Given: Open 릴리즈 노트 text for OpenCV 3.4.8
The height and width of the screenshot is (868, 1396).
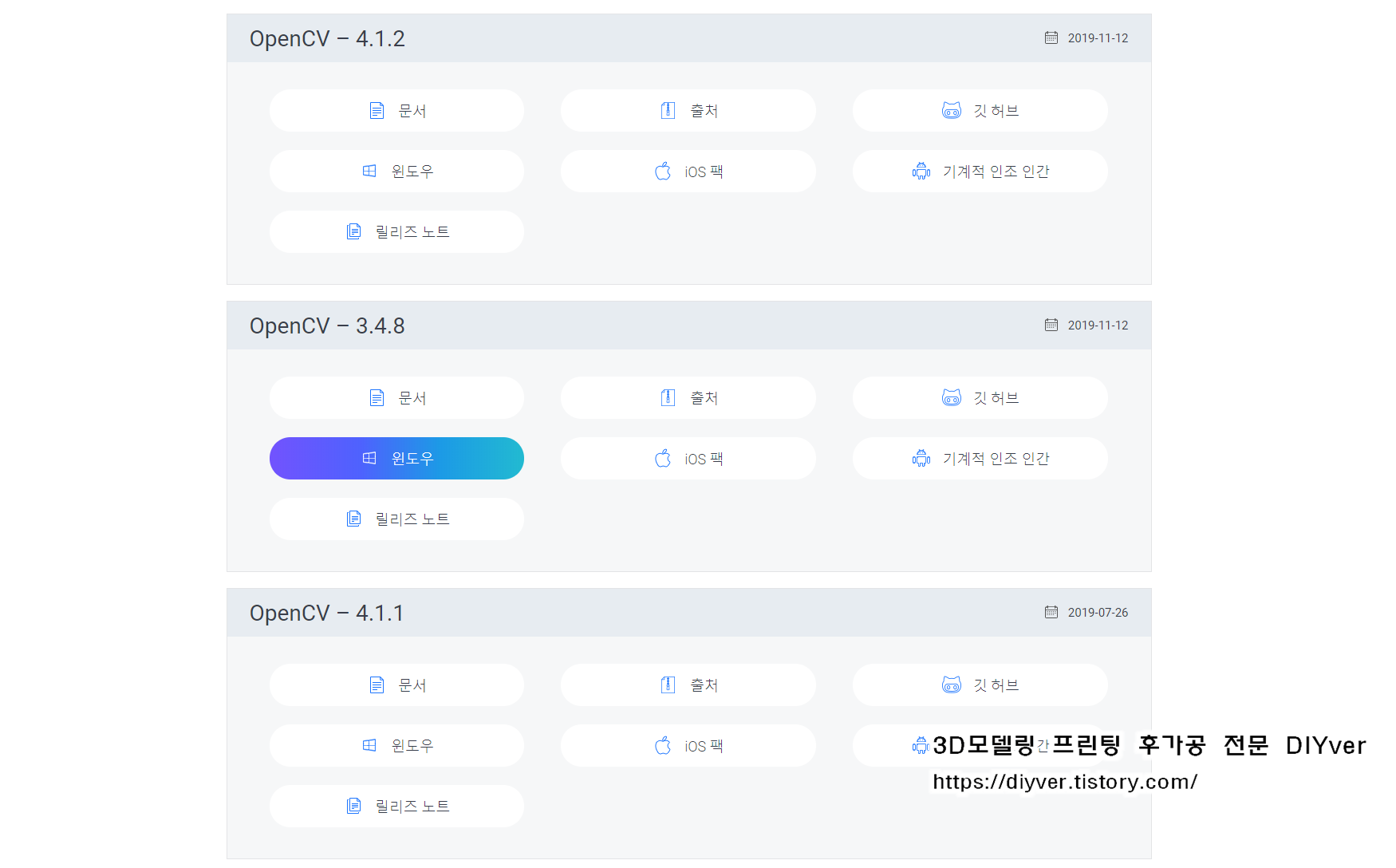Looking at the screenshot, I should (412, 519).
